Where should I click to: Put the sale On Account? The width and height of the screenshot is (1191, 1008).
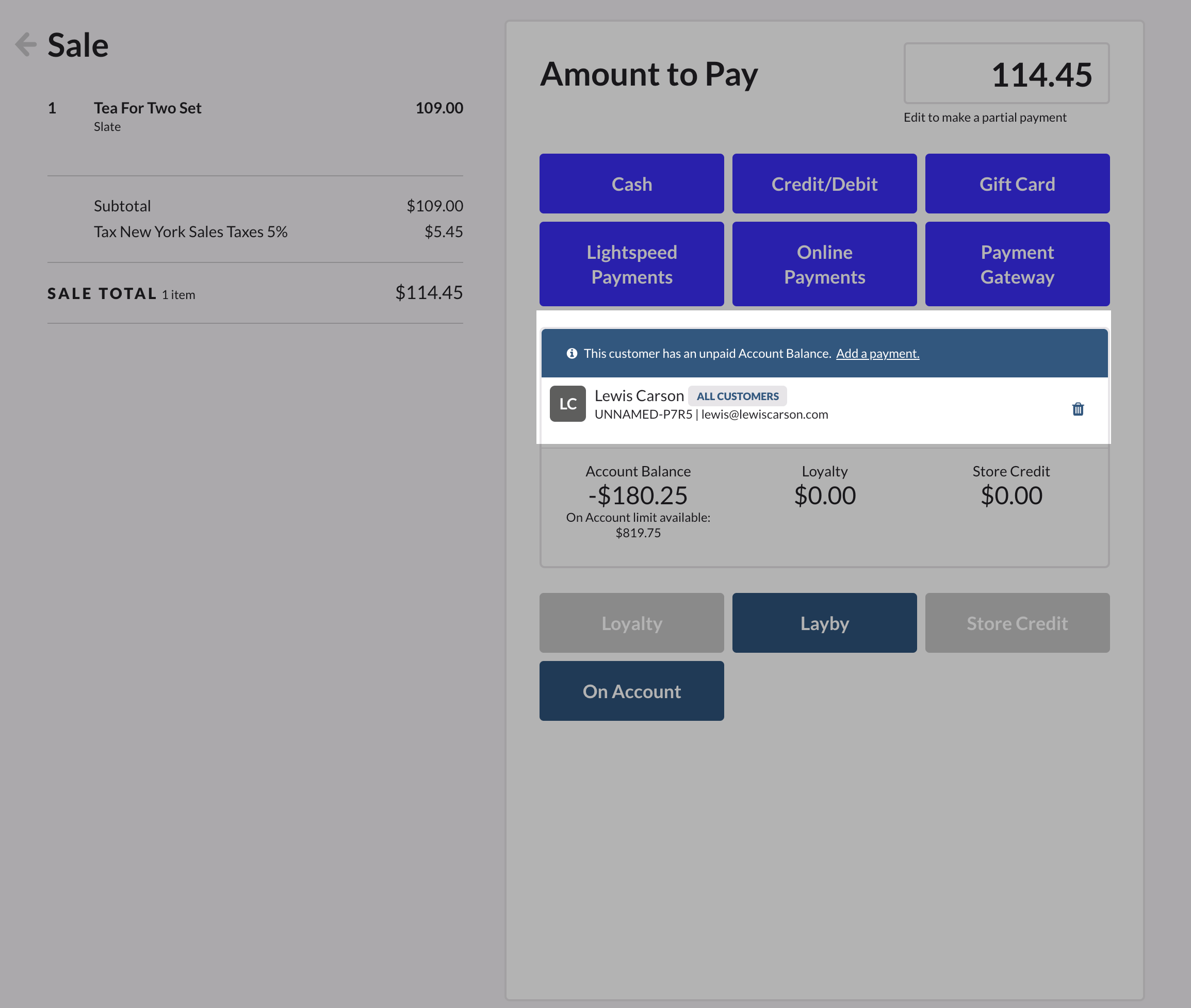tap(631, 691)
